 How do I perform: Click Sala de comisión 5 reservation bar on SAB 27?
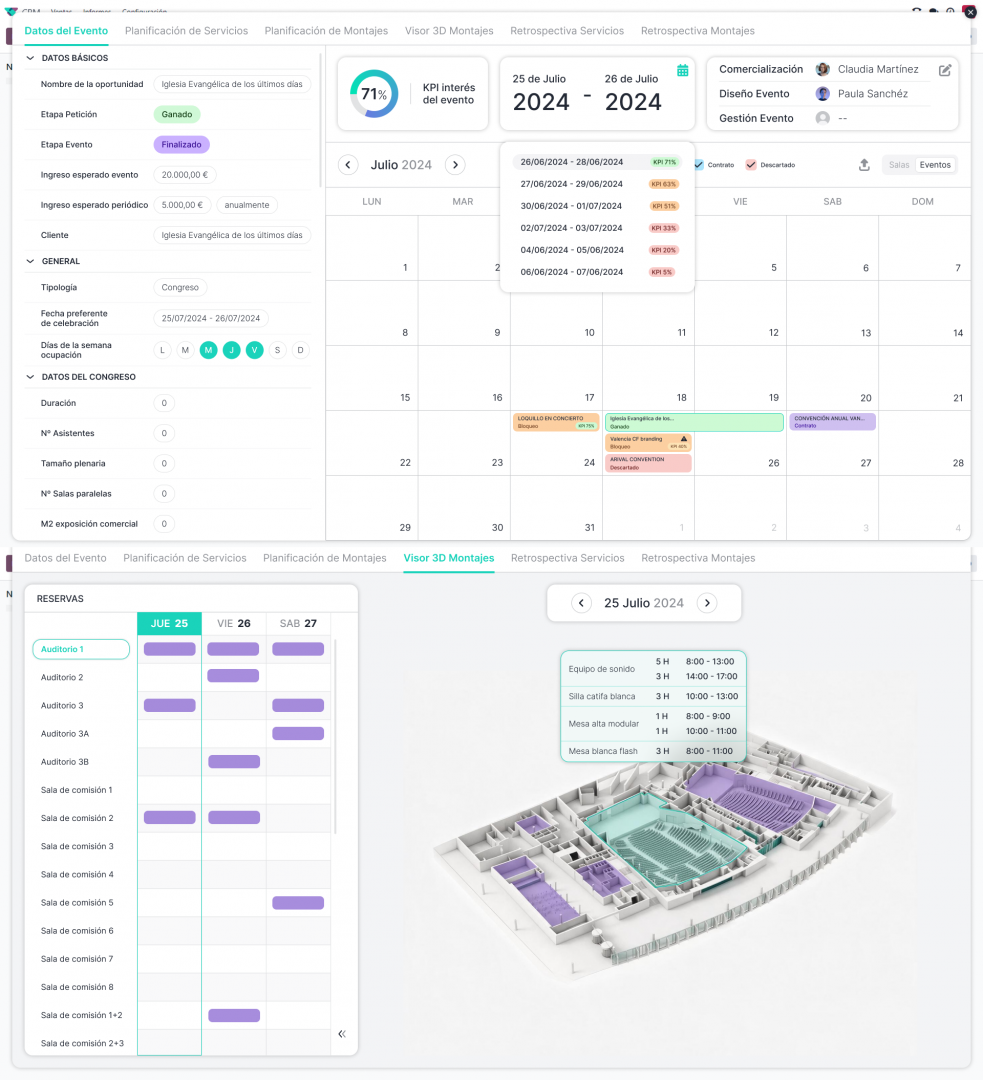pos(298,903)
